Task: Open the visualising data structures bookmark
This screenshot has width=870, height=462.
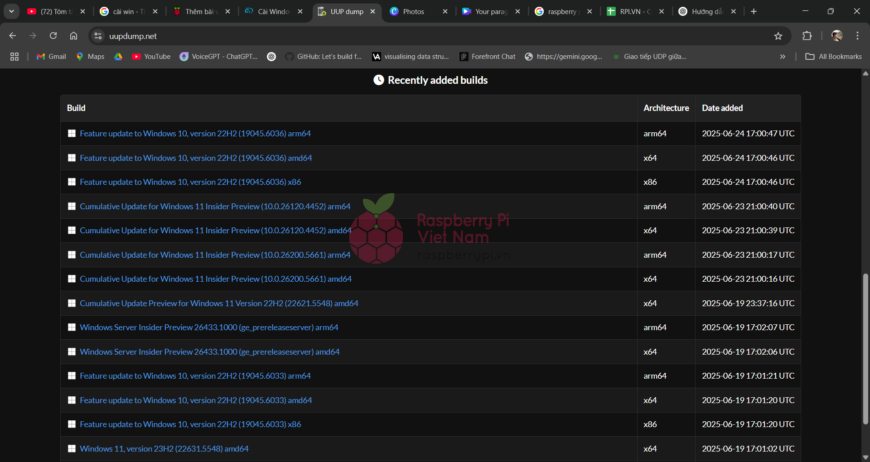Action: pyautogui.click(x=412, y=57)
